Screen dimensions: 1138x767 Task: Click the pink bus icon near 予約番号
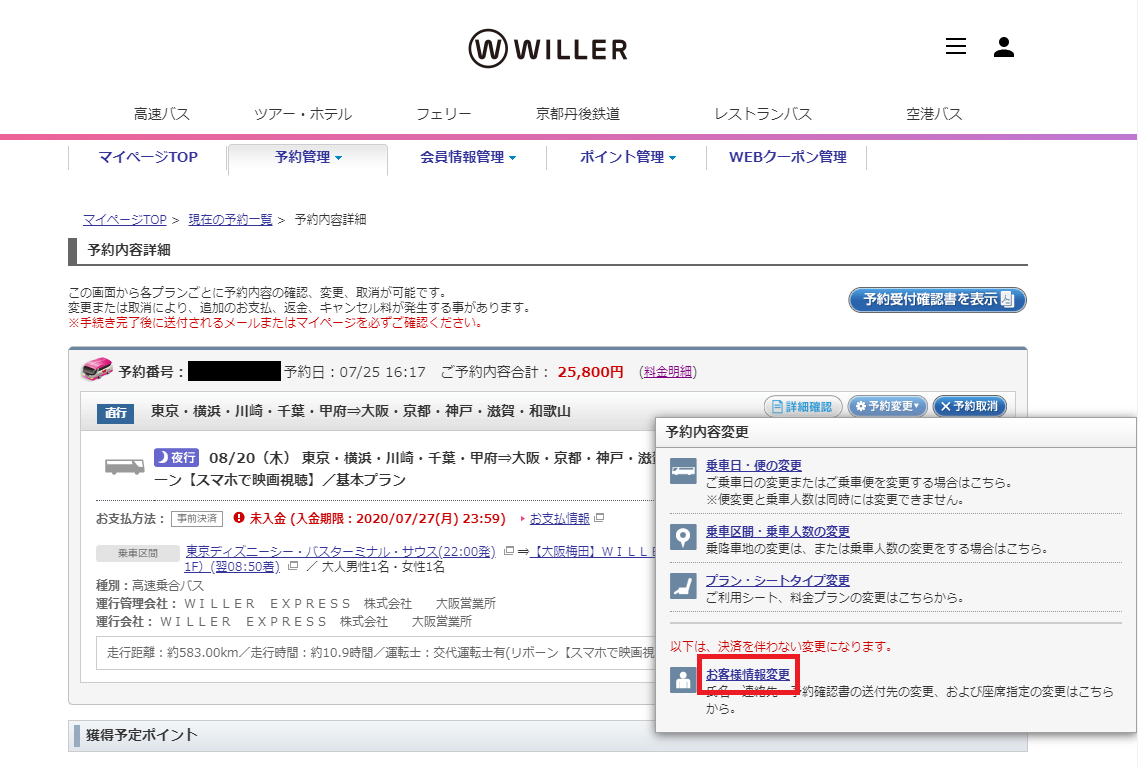pos(97,369)
